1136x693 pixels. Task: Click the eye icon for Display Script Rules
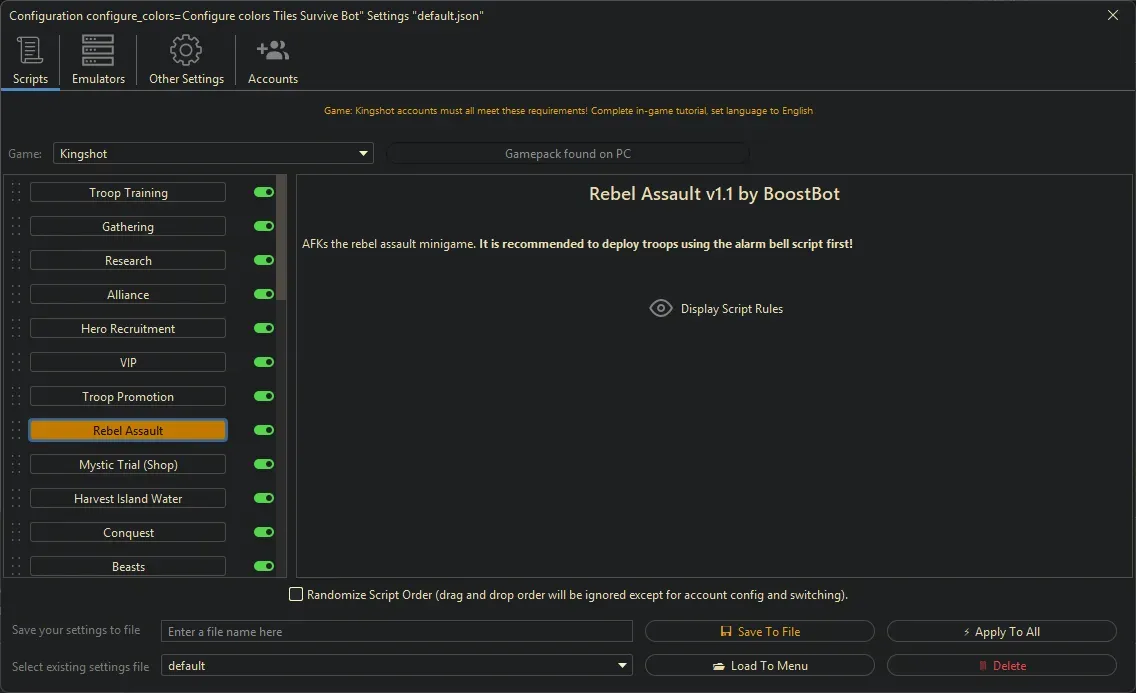(x=661, y=309)
